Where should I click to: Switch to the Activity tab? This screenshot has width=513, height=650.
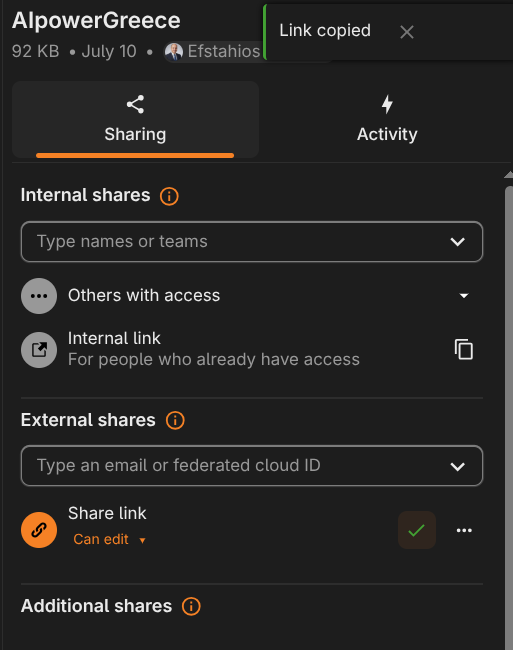point(387,119)
